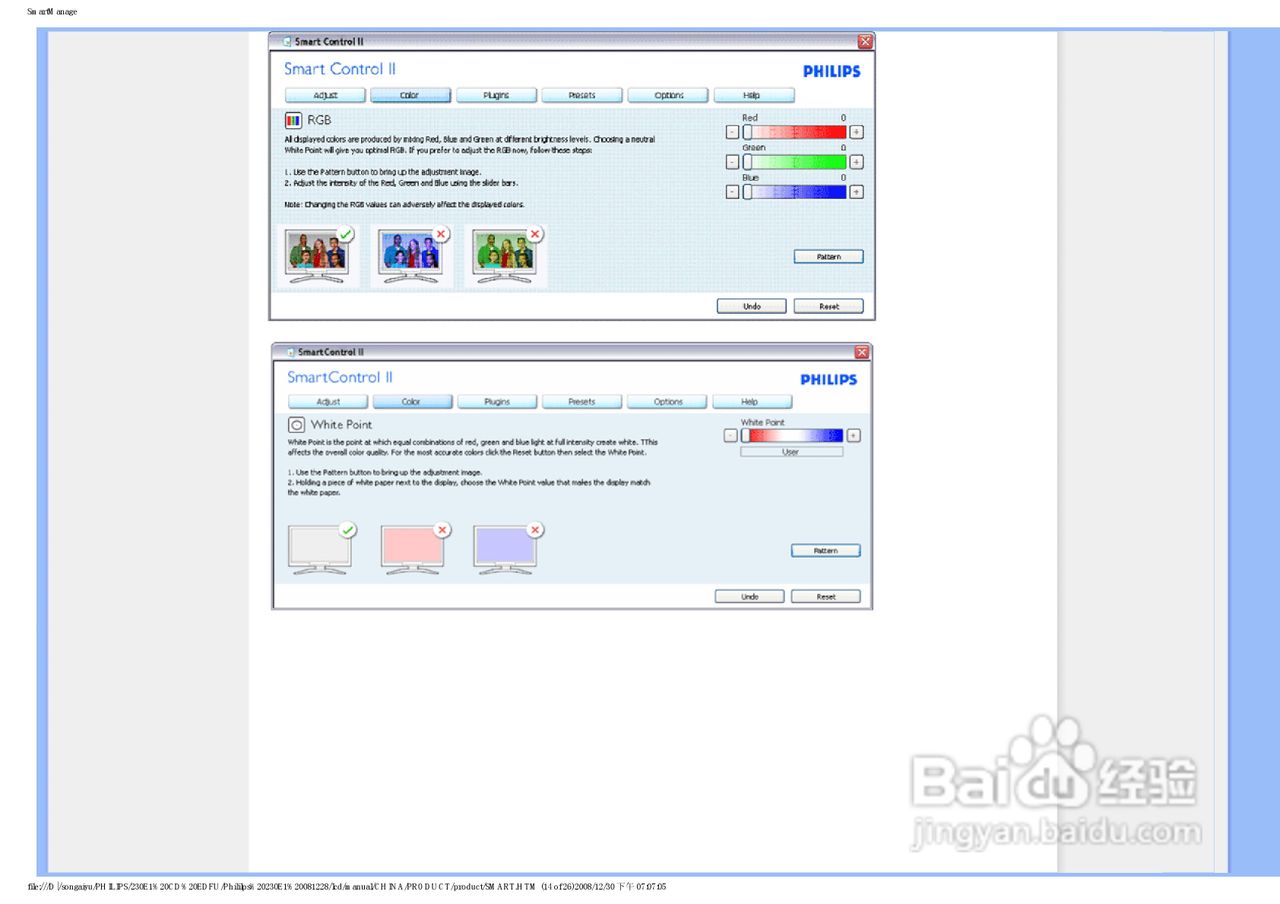Click the User preset button

(791, 452)
